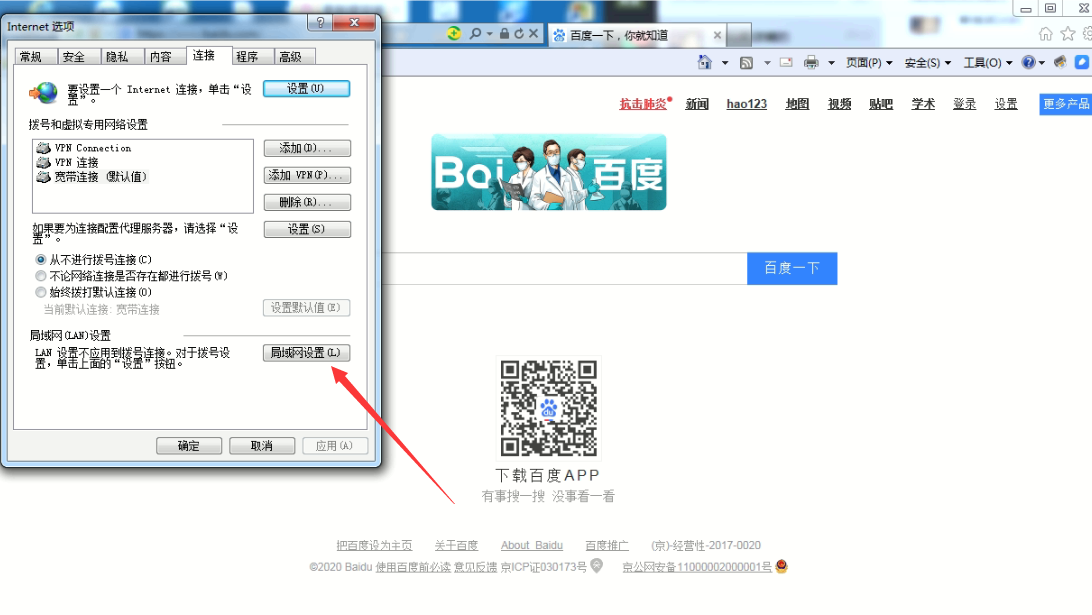
Task: Open the 新闻 link
Action: pyautogui.click(x=696, y=104)
